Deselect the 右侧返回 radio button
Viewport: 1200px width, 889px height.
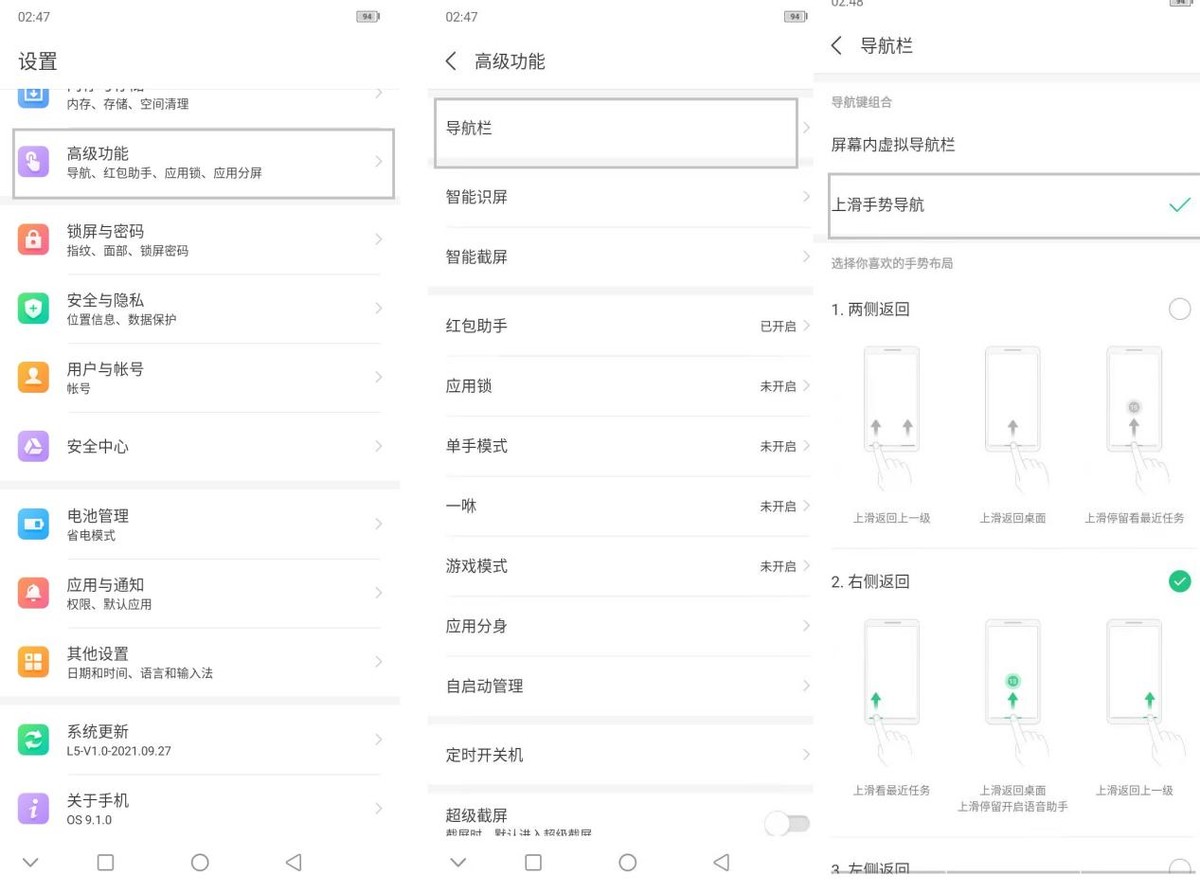pyautogui.click(x=1180, y=581)
